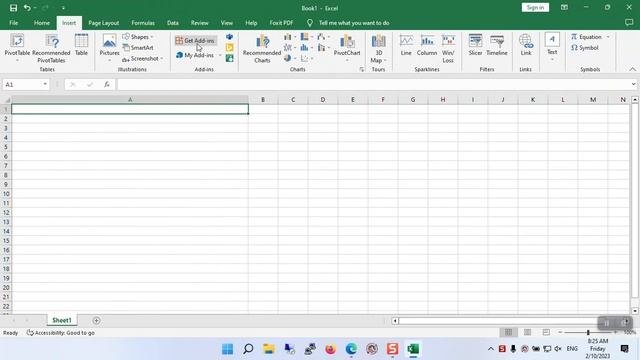
Task: Collapse the ribbon with the chevron
Action: tap(632, 69)
